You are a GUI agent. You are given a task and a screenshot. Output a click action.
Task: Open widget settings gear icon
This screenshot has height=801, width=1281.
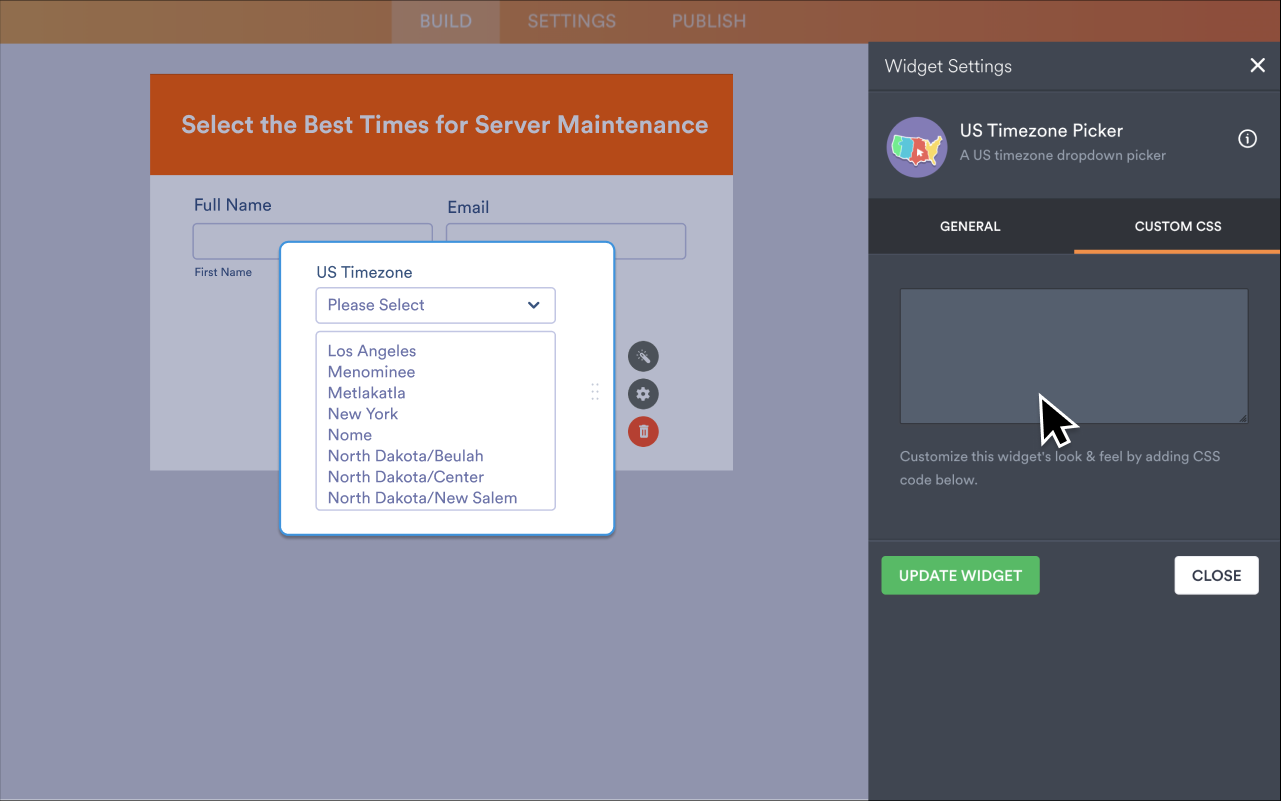coord(643,394)
